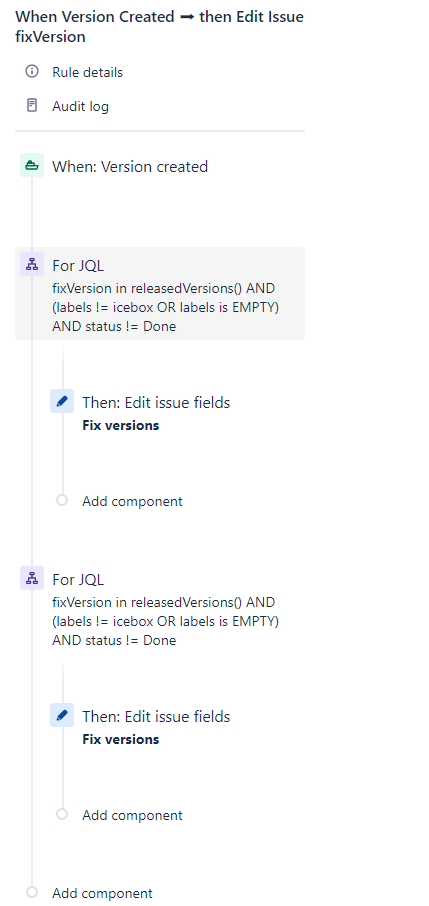The width and height of the screenshot is (429, 906).
Task: Select pencil icon in second Edit issue fields
Action: pyautogui.click(x=62, y=715)
